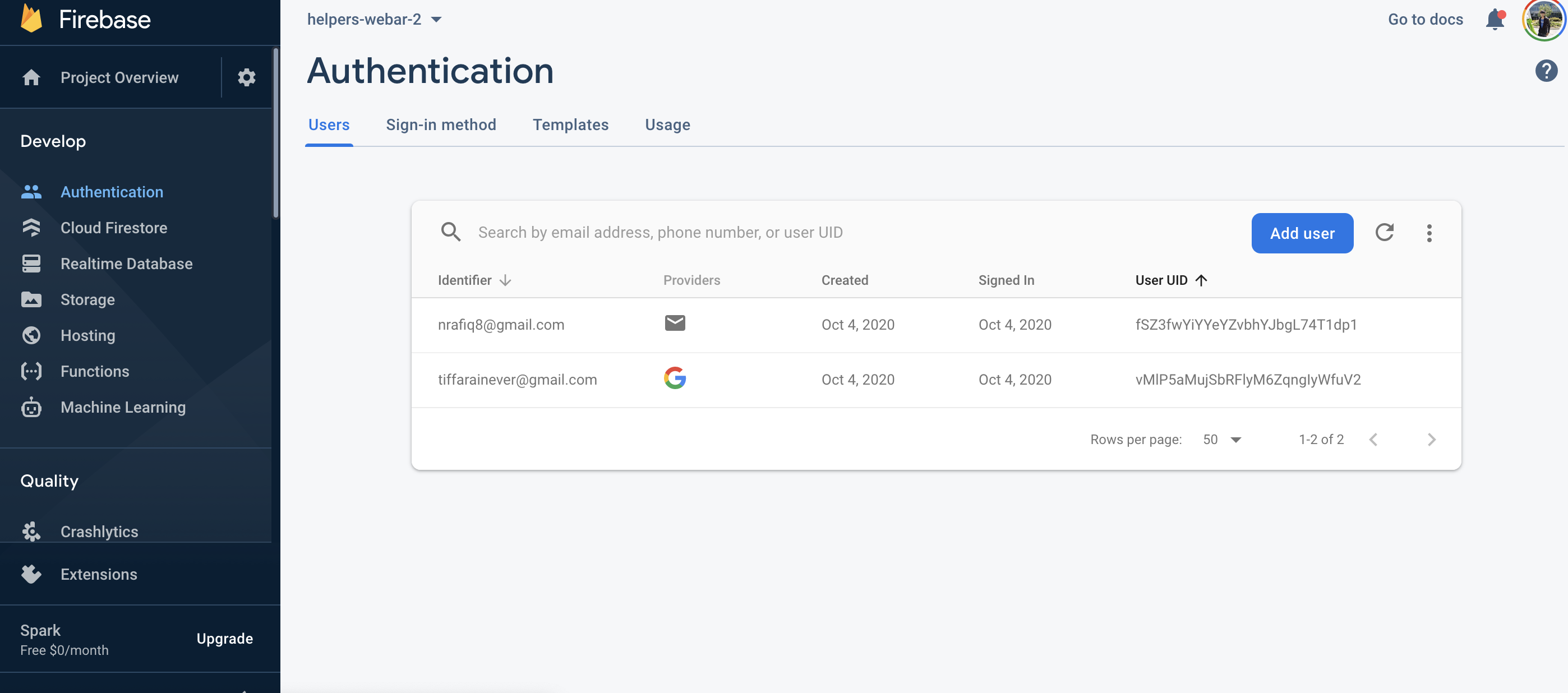The width and height of the screenshot is (1568, 693).
Task: Open Machine Learning in sidebar
Action: (x=123, y=407)
